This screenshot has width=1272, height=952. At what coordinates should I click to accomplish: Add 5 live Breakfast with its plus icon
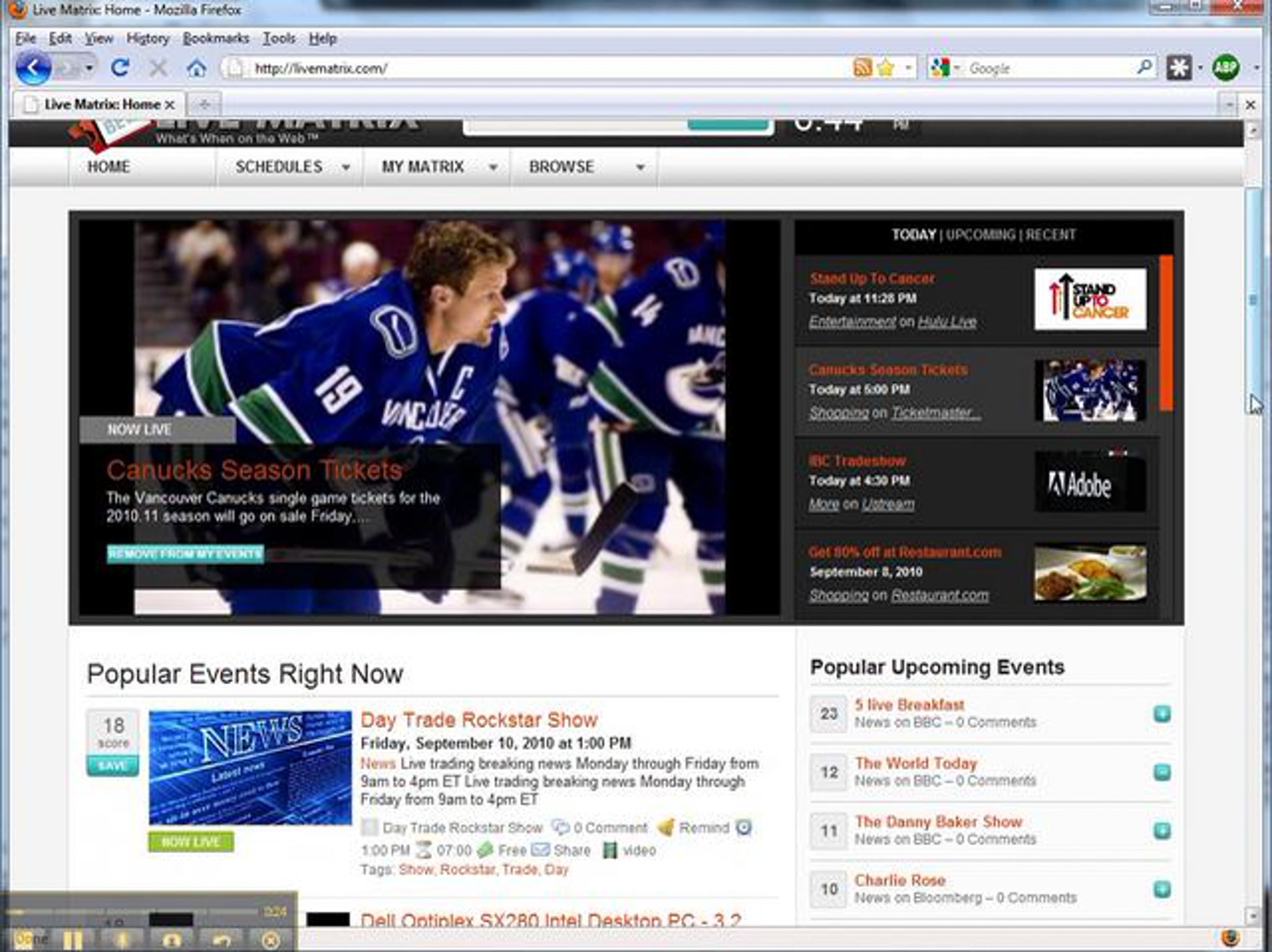tap(1162, 714)
